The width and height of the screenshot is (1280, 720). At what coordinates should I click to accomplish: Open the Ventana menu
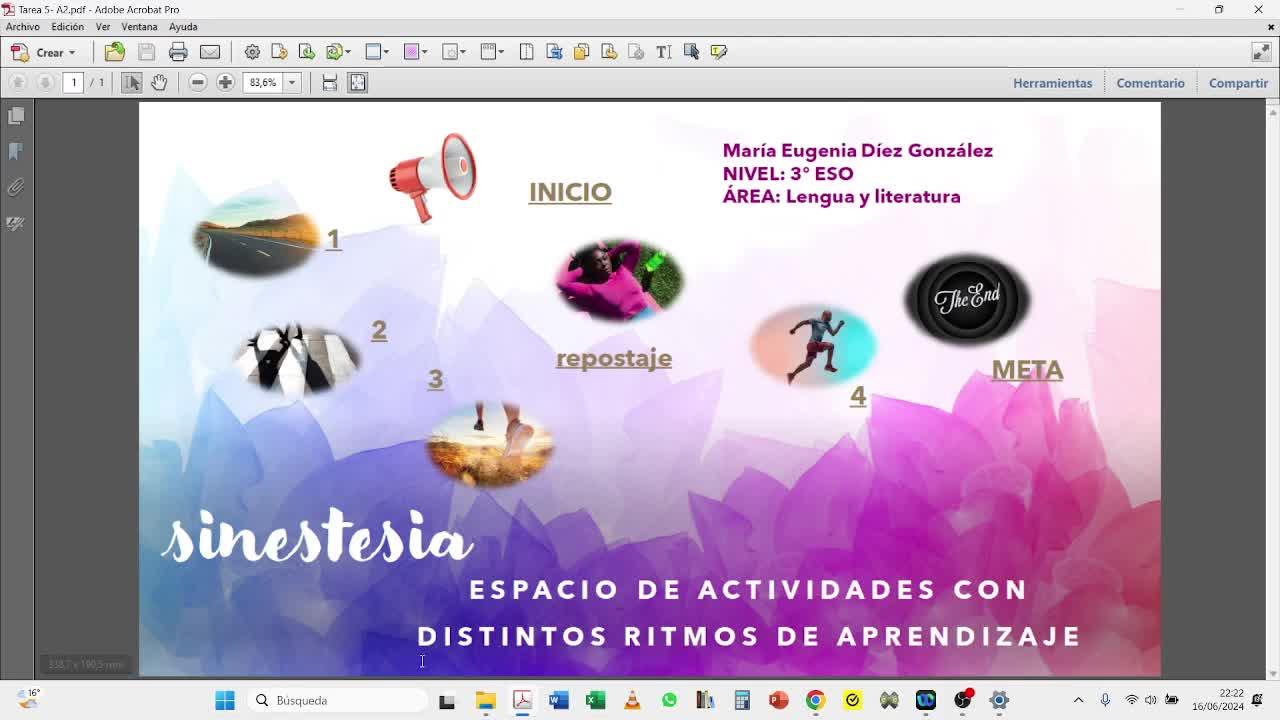139,27
